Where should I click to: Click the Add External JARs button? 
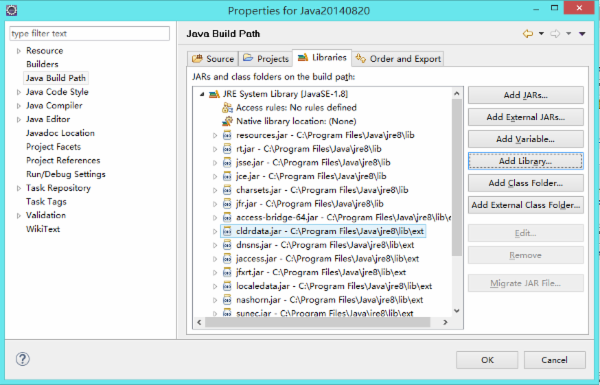[526, 117]
